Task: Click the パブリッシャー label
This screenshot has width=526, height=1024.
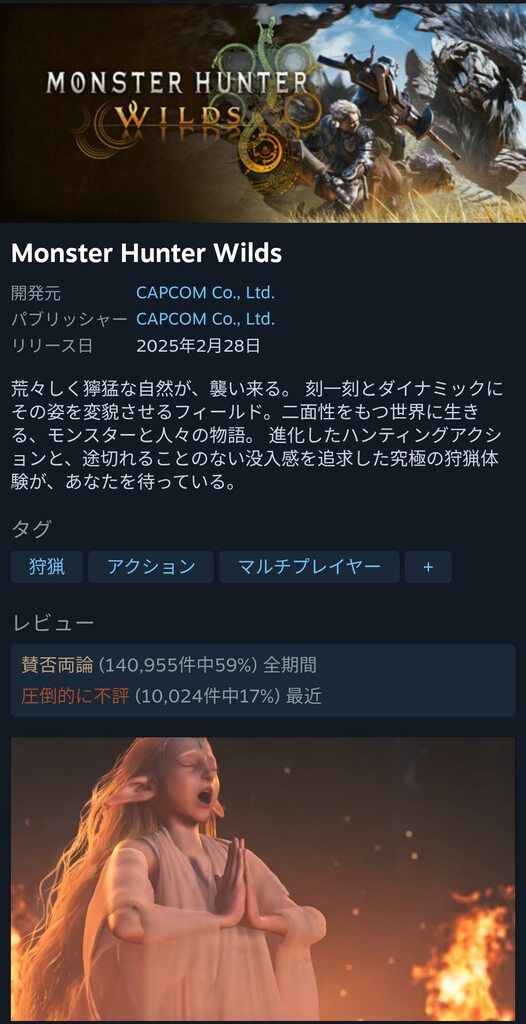Action: pyautogui.click(x=69, y=319)
